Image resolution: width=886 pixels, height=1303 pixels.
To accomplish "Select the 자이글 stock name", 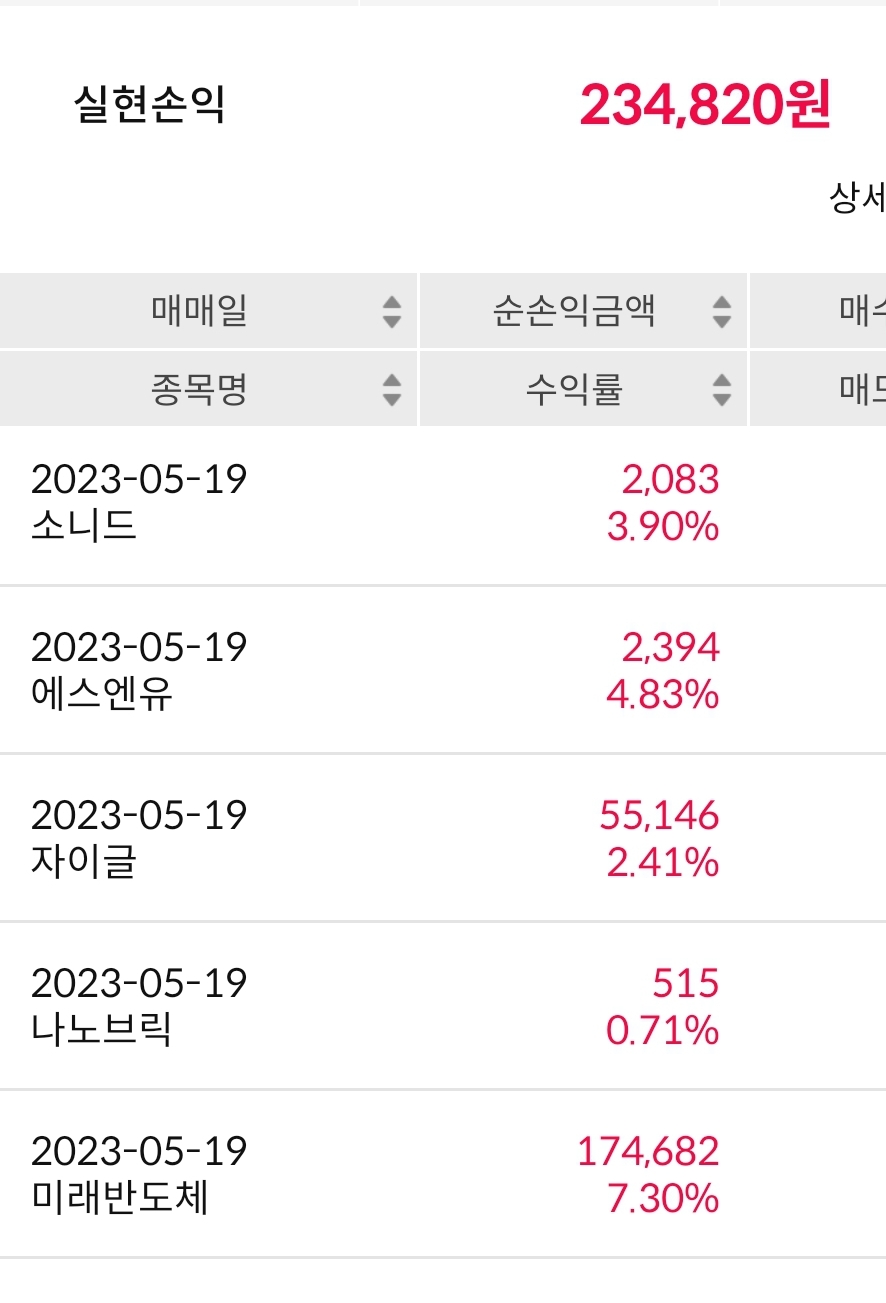I will coord(84,862).
